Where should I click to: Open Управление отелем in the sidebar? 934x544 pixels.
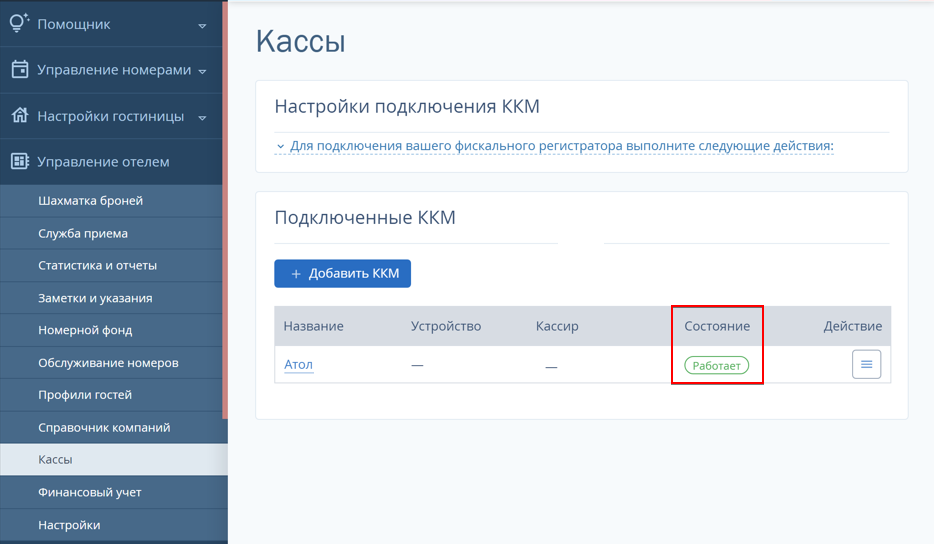[x=111, y=161]
